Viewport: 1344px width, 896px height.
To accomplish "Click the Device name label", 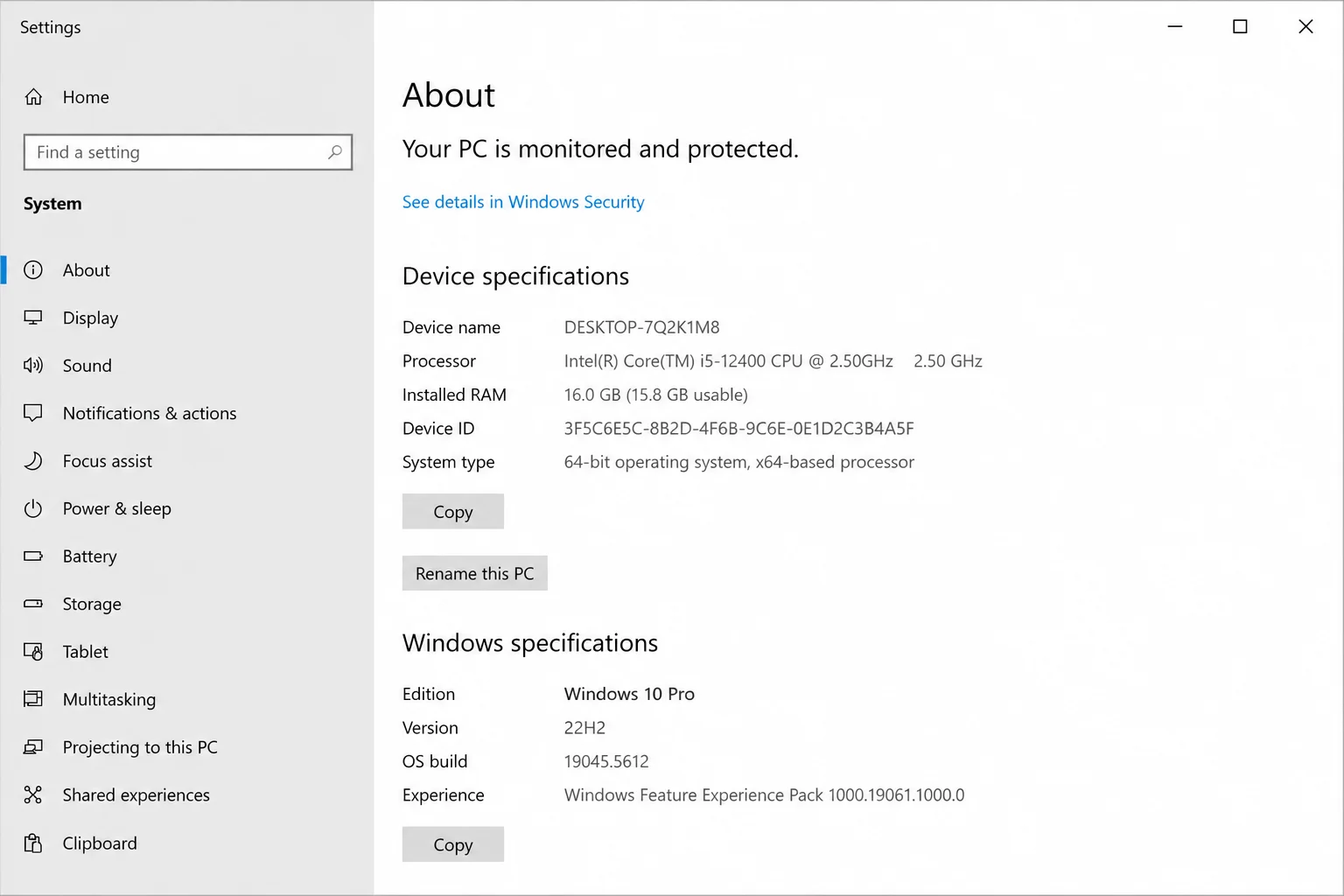I will coord(451,327).
